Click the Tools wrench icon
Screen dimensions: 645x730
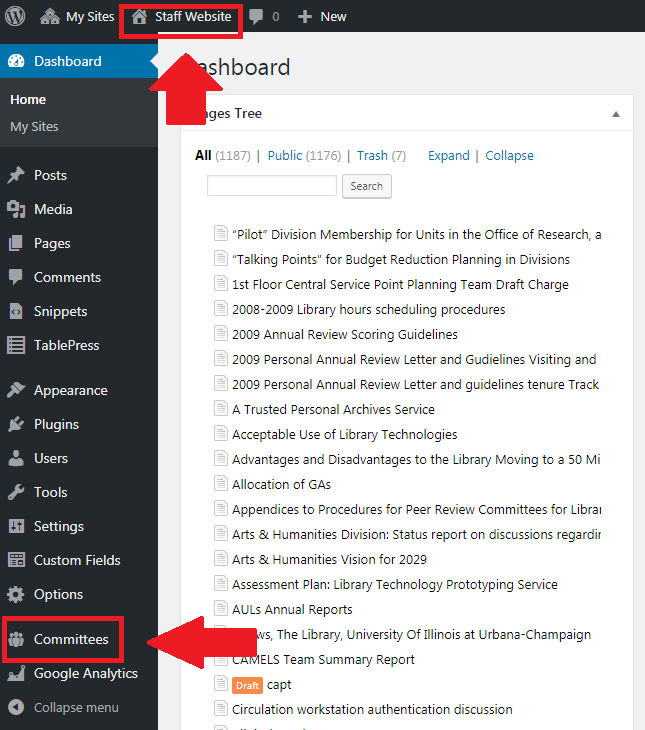(16, 492)
